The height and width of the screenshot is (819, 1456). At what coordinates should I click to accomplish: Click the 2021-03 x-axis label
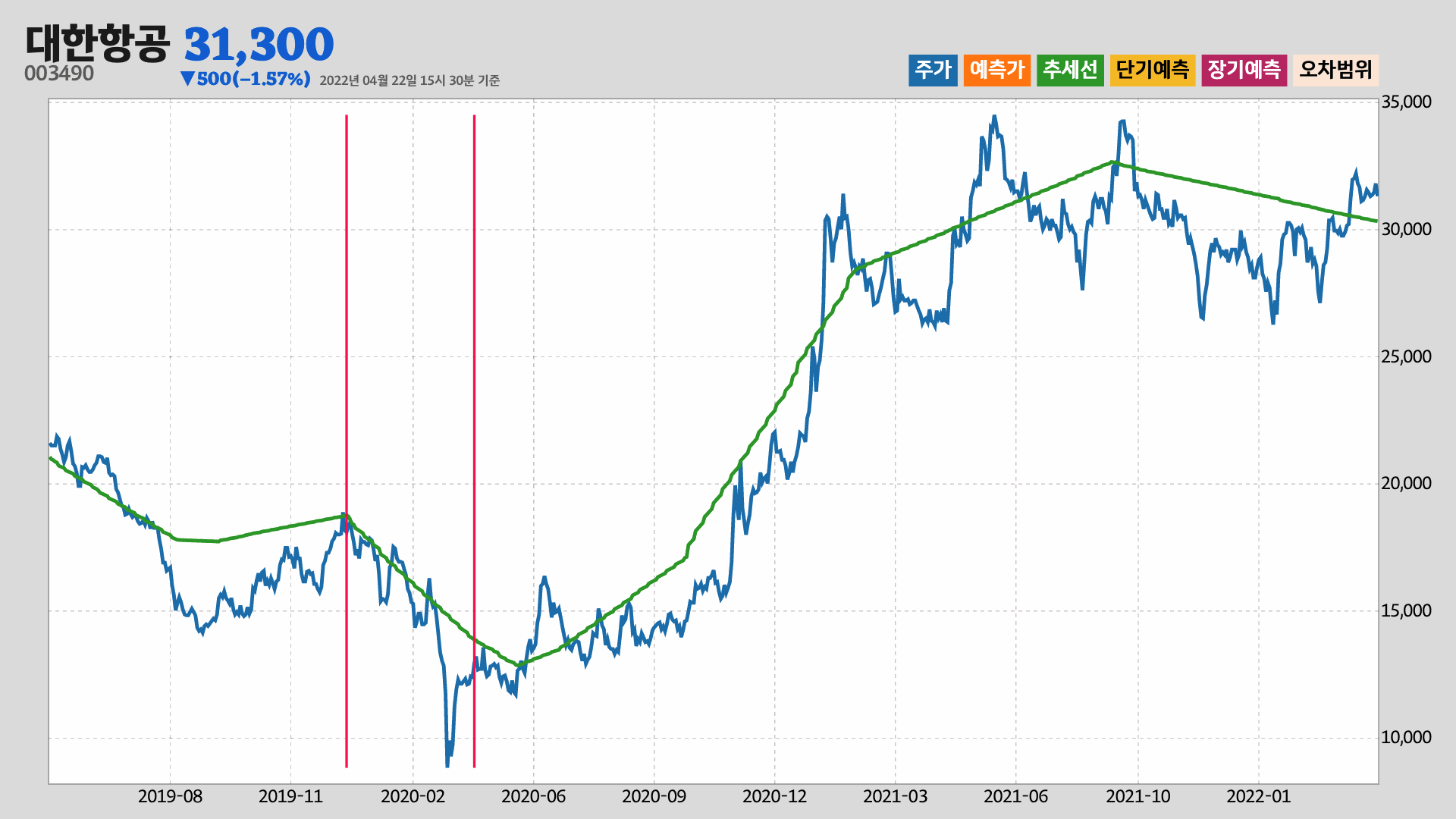pyautogui.click(x=895, y=796)
